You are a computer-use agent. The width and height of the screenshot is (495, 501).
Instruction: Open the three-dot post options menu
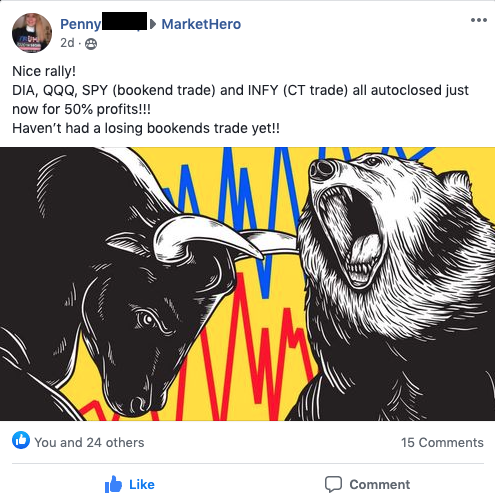[x=479, y=20]
